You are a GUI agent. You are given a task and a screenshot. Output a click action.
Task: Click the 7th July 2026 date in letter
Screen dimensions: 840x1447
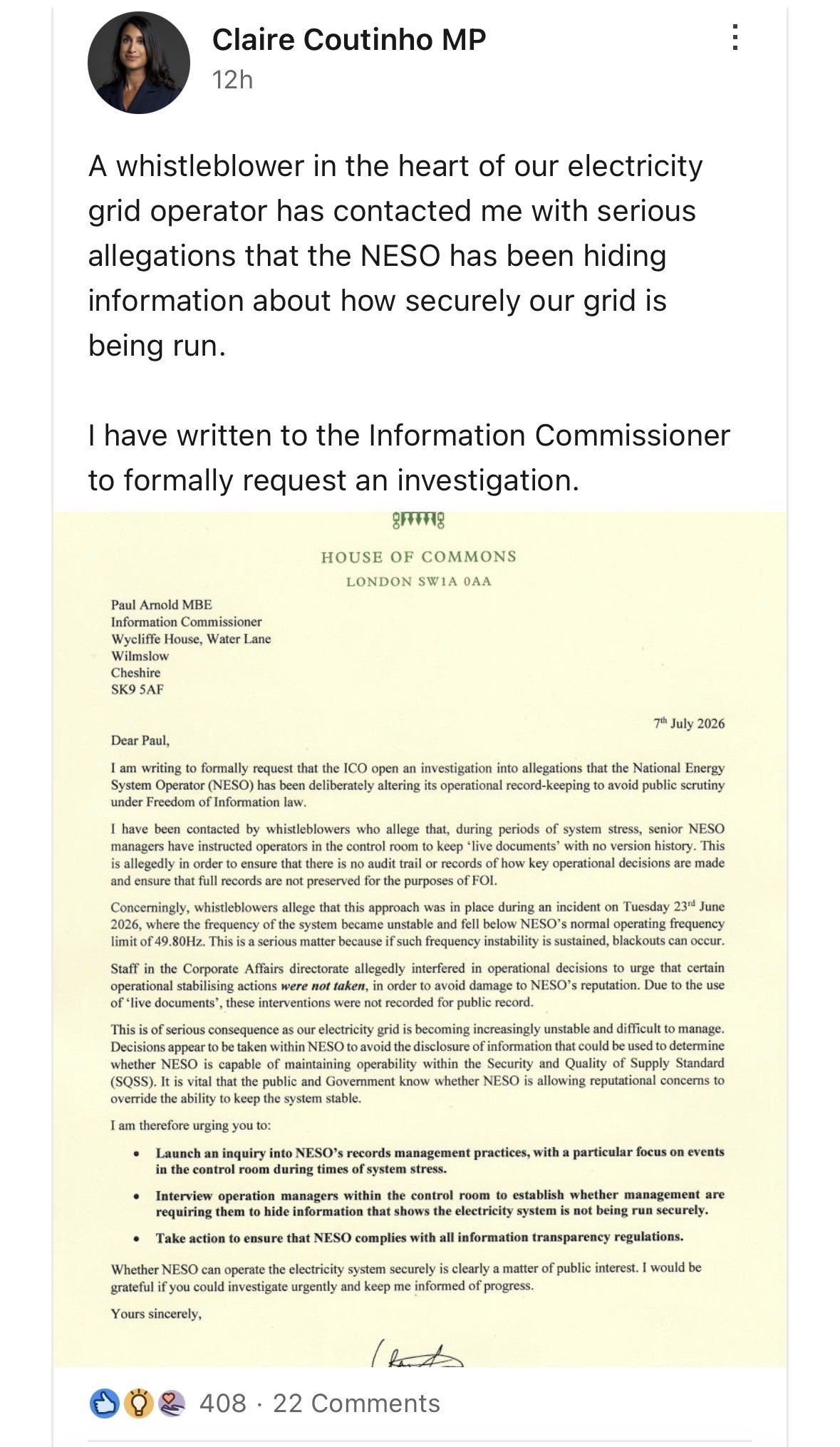coord(689,723)
